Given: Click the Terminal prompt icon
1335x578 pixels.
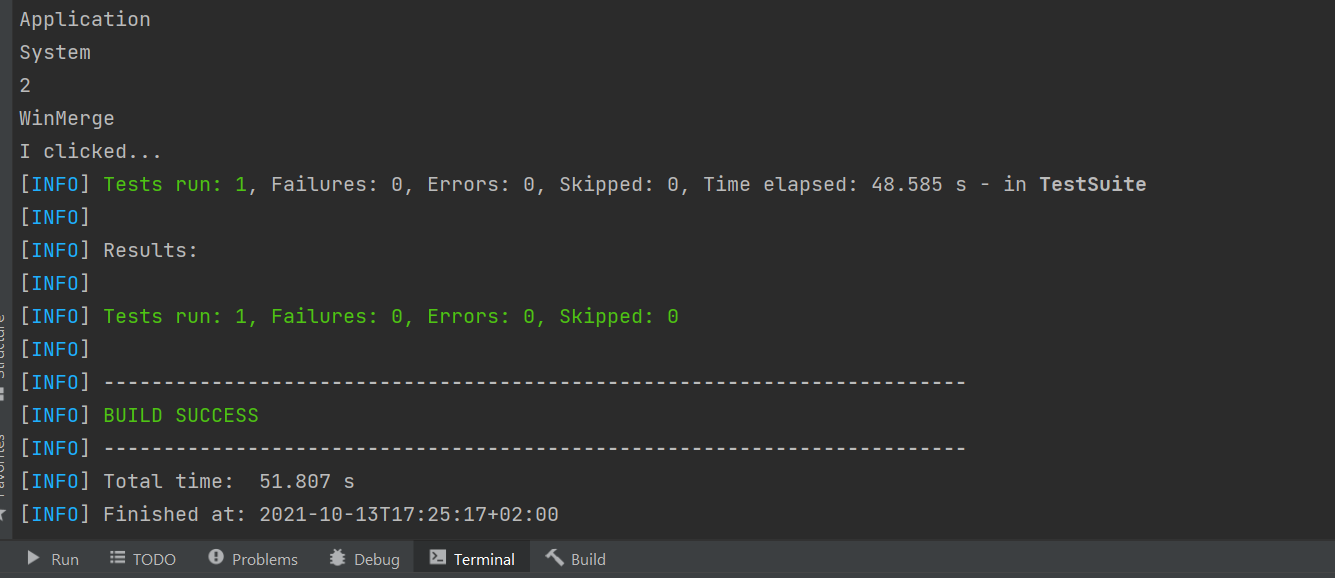Looking at the screenshot, I should coord(438,558).
